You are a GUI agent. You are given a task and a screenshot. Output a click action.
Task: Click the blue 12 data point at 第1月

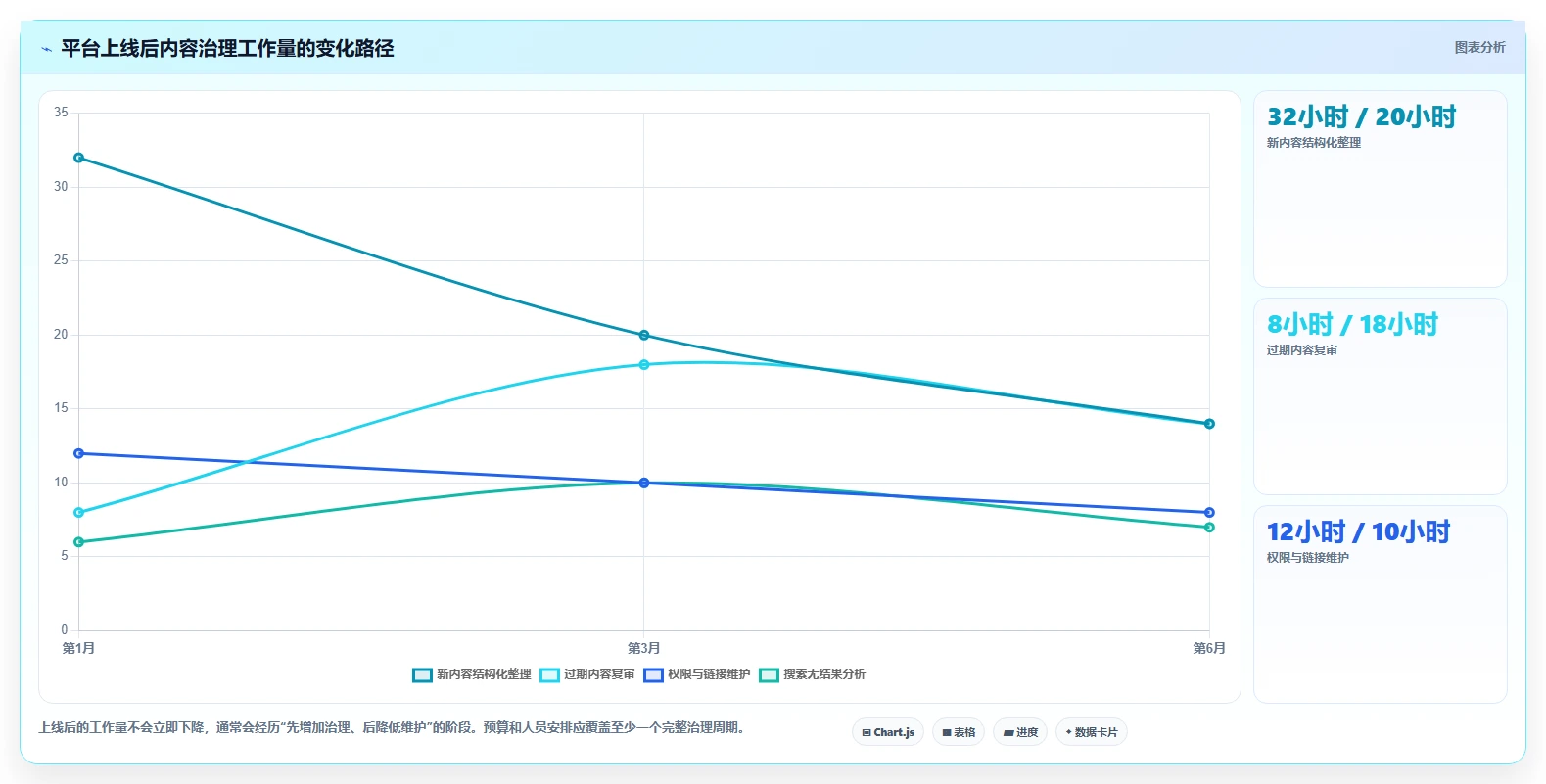pyautogui.click(x=79, y=453)
